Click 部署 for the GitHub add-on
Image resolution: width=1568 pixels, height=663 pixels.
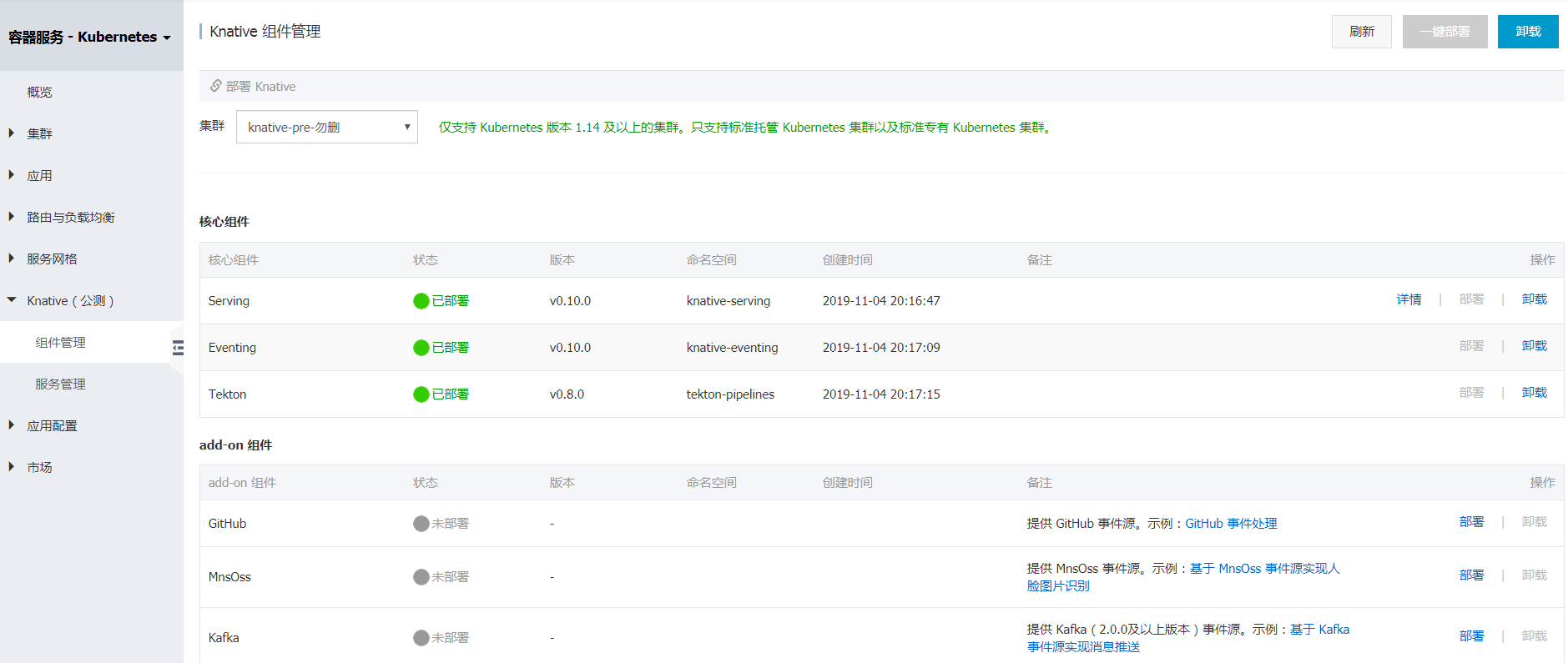coord(1472,522)
